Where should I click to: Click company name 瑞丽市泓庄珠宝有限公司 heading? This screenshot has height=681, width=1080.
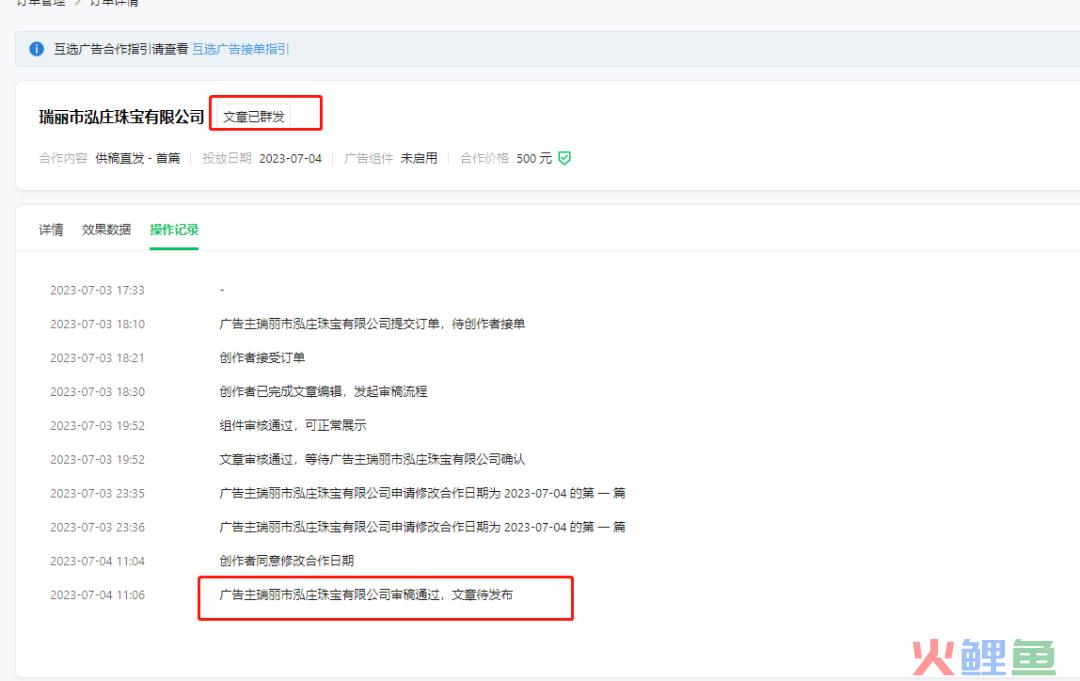(x=122, y=117)
